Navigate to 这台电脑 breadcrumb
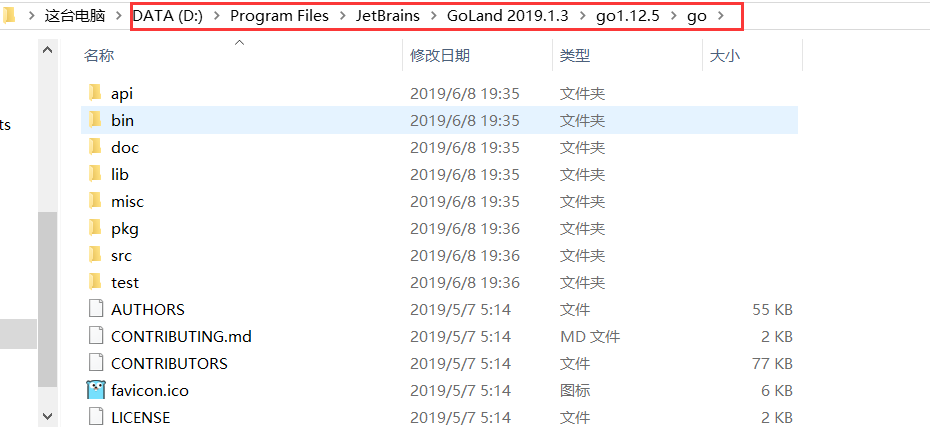The image size is (930, 436). coord(75,16)
